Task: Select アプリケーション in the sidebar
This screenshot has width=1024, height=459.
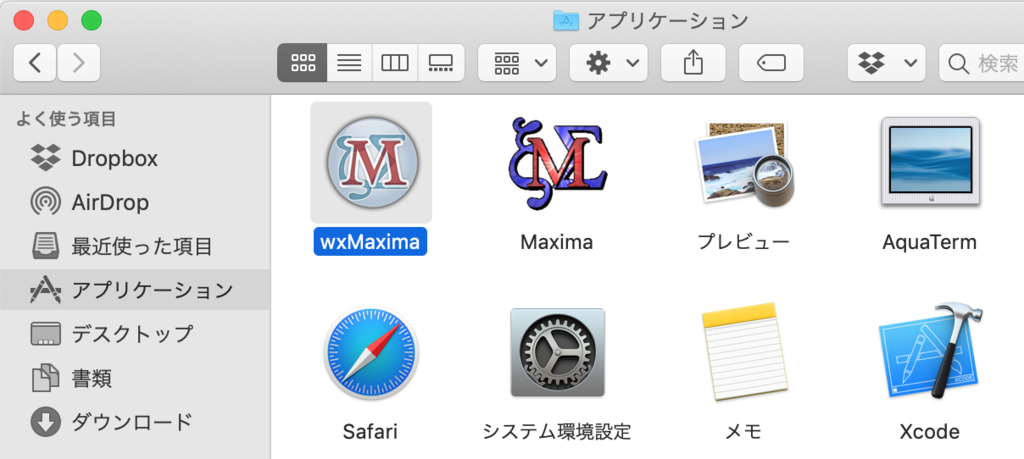Action: pos(135,290)
